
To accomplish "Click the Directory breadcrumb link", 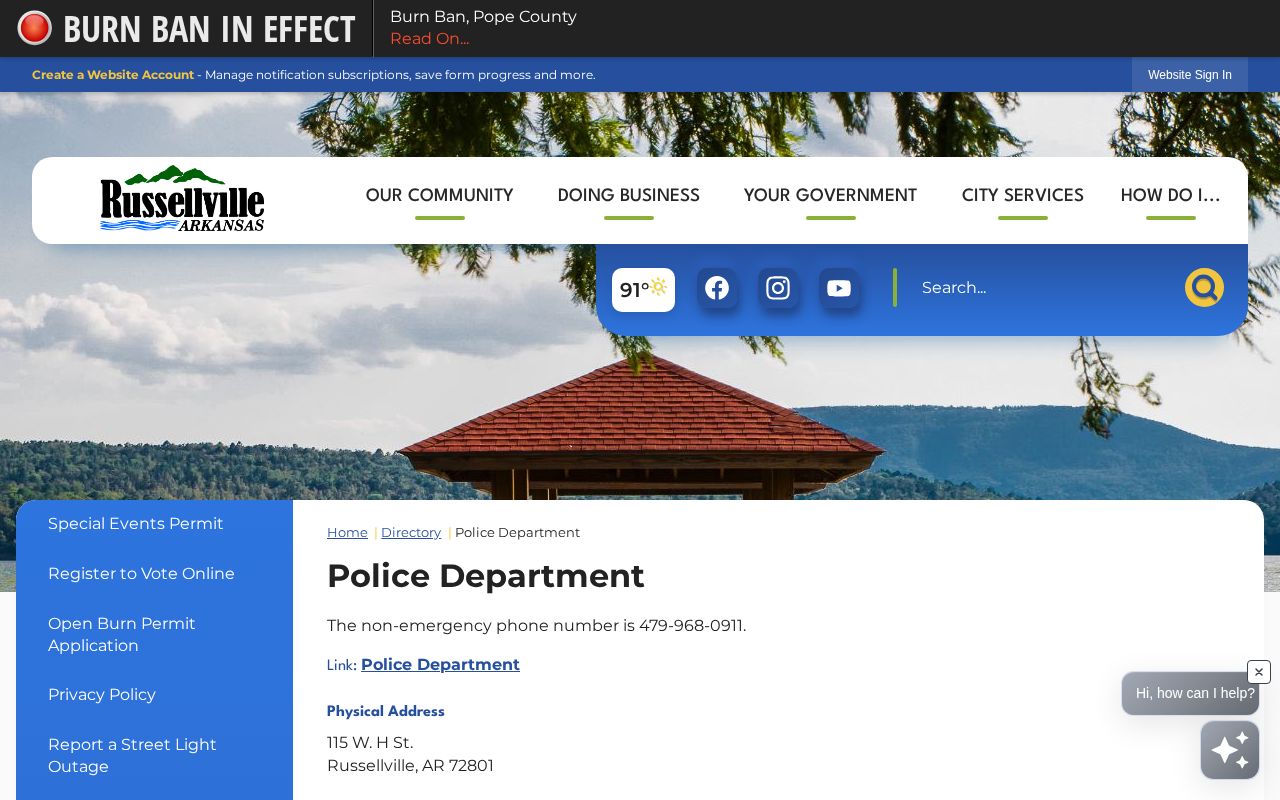I will [411, 532].
